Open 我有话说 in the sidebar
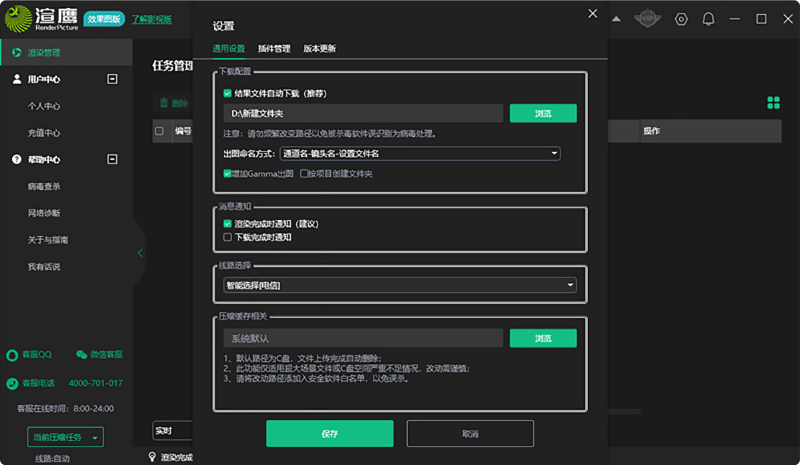This screenshot has height=465, width=800. [x=44, y=266]
